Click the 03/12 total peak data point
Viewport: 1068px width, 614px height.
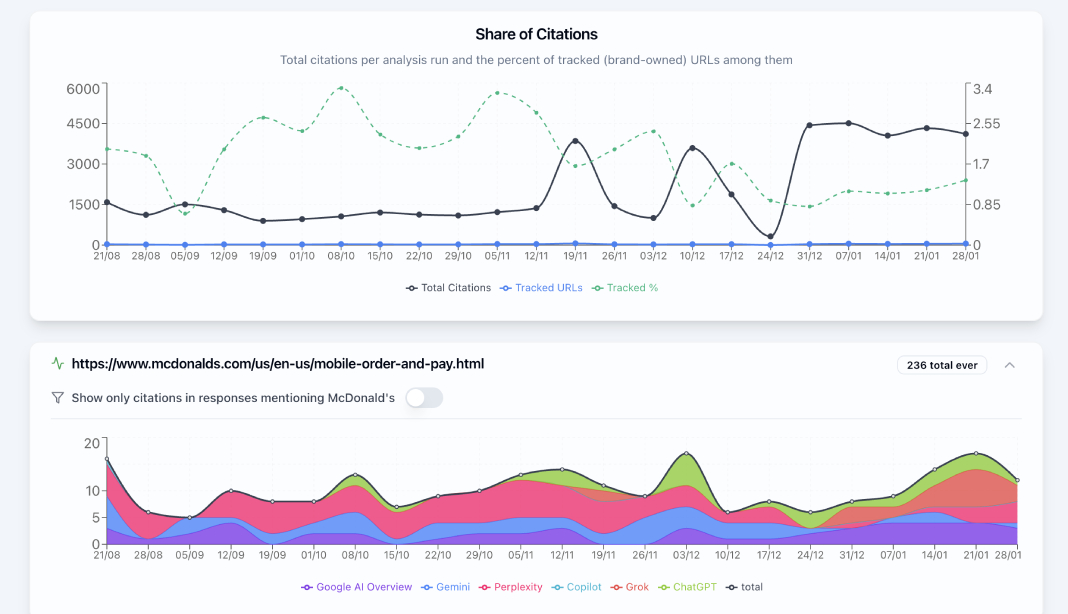tap(686, 453)
